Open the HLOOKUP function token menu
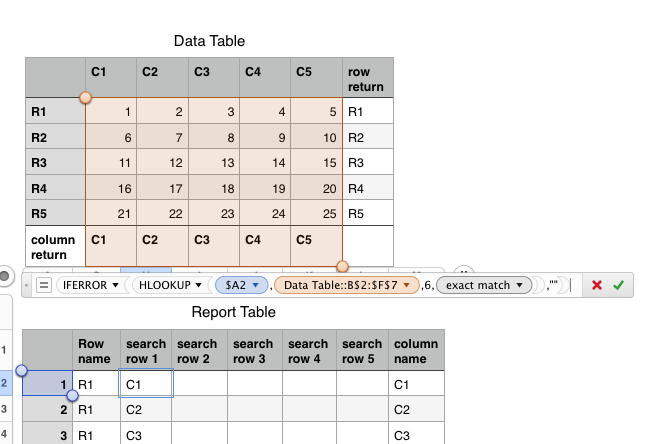Screen dimensions: 664x444 pyautogui.click(x=198, y=285)
